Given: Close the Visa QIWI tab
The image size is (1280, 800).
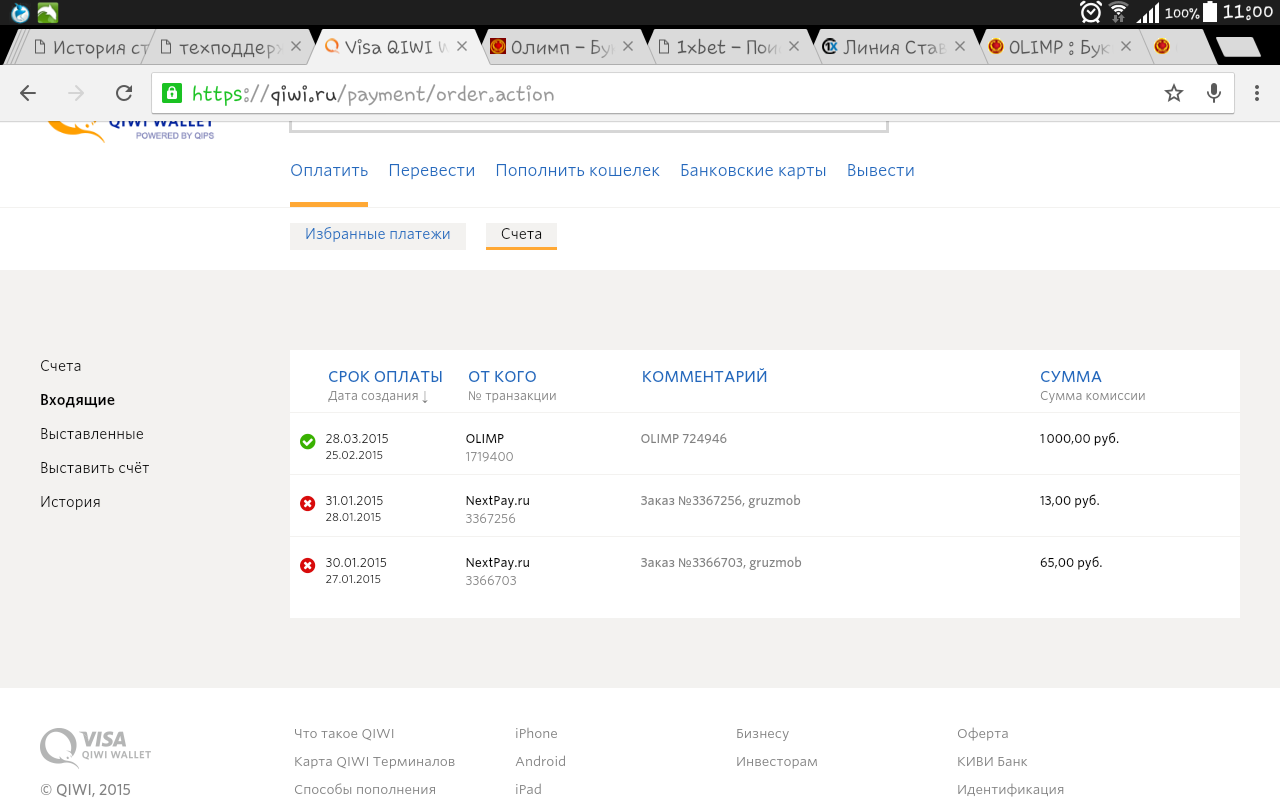Looking at the screenshot, I should (462, 46).
